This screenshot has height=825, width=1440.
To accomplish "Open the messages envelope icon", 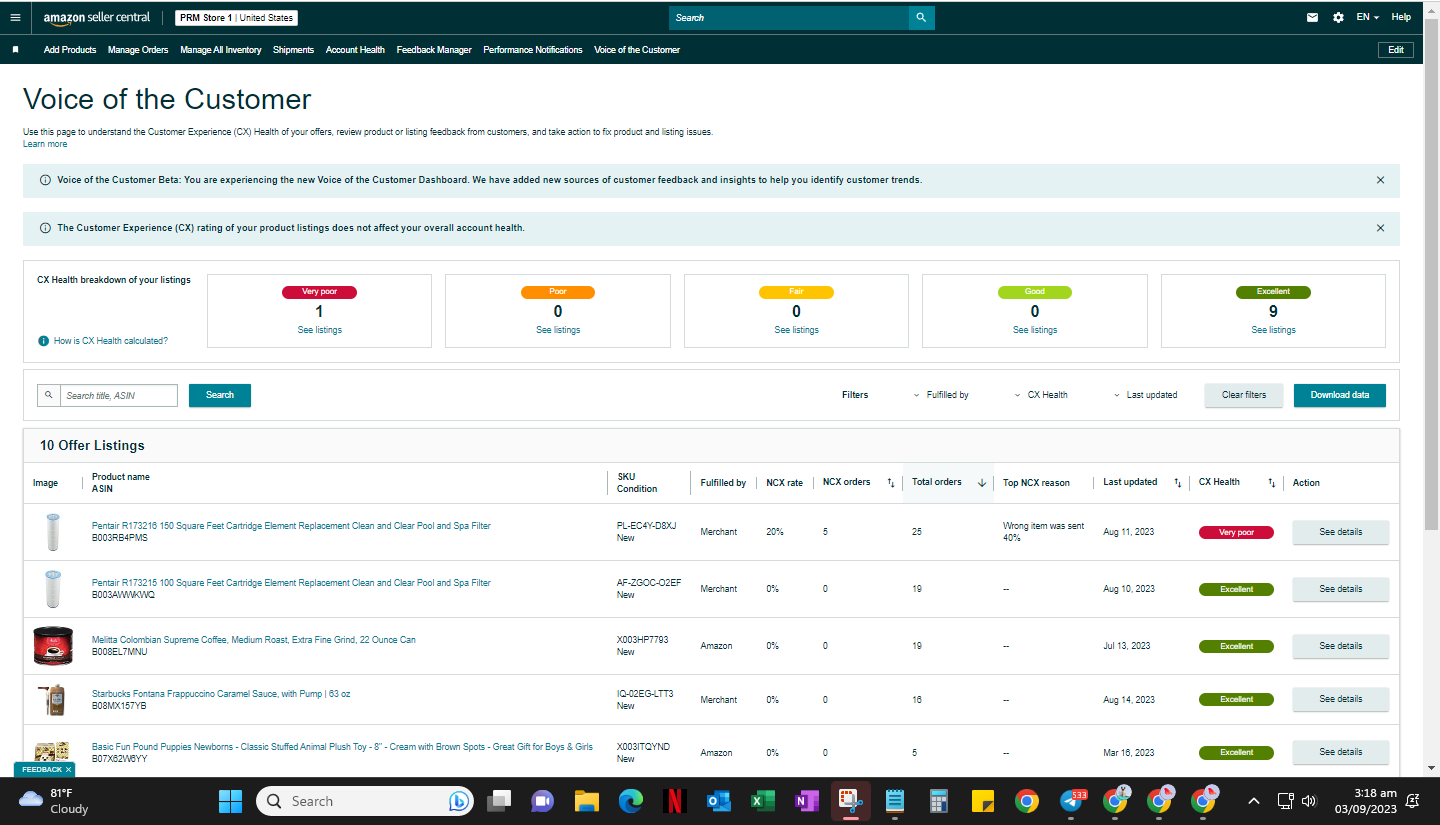I will click(1312, 17).
